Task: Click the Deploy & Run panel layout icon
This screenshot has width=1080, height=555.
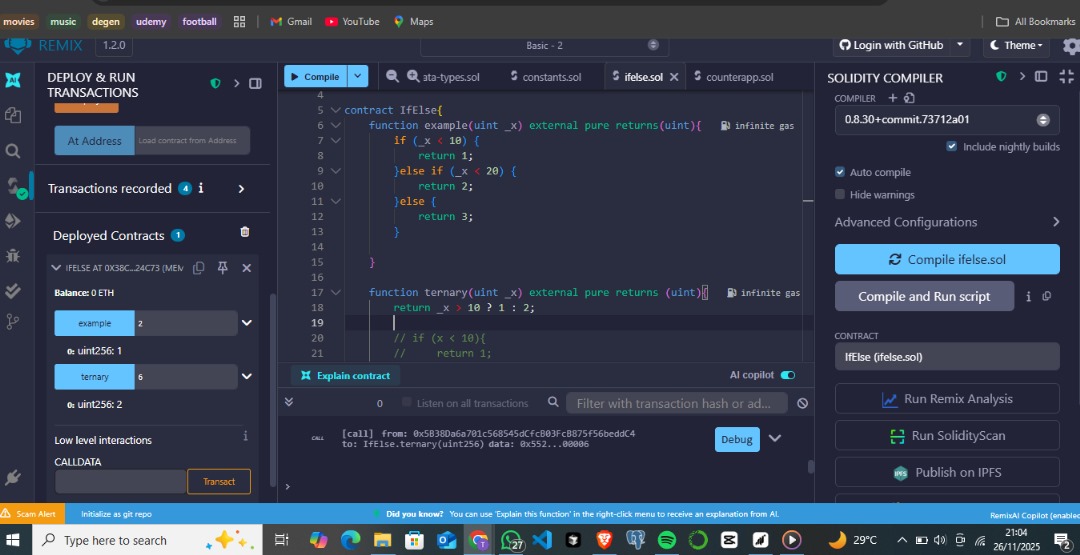Action: pyautogui.click(x=256, y=83)
